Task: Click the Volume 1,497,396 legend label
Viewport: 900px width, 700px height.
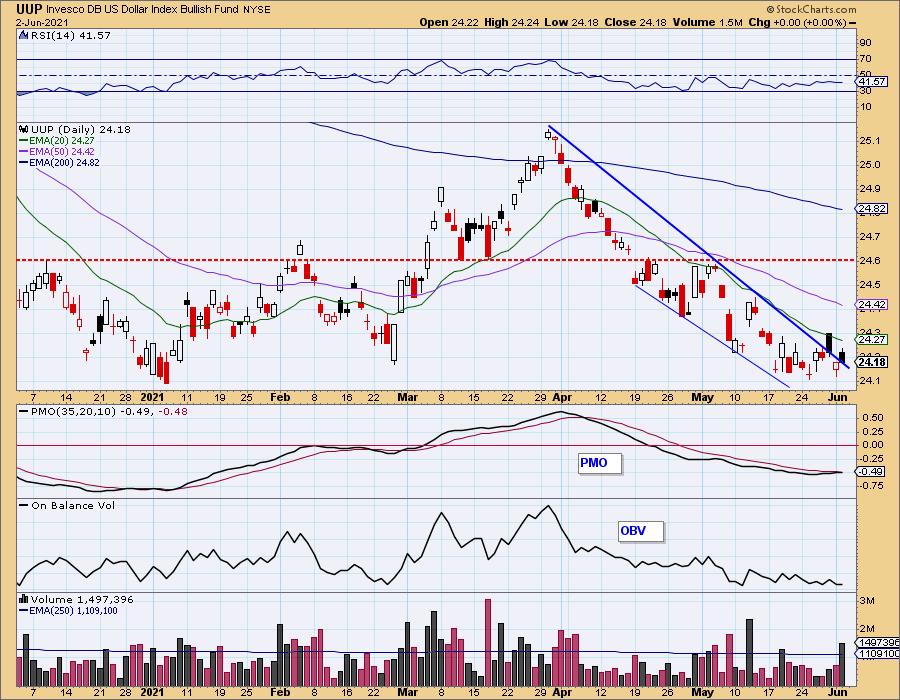Action: point(82,600)
